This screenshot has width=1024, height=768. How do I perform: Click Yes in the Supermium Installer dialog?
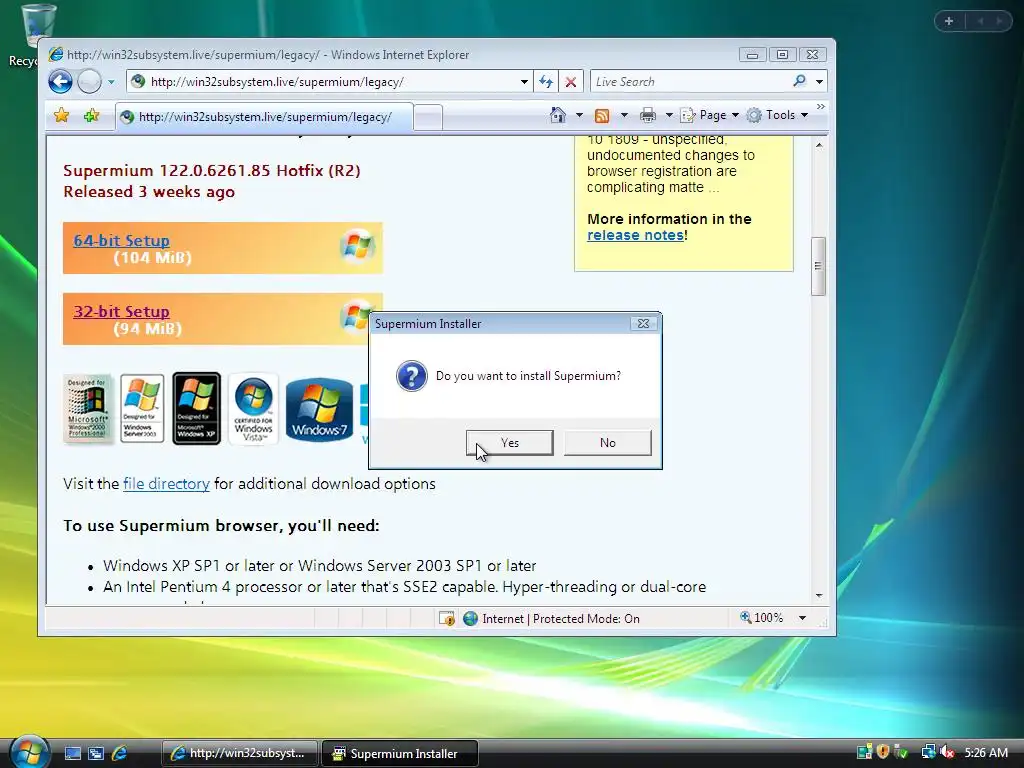(x=509, y=443)
